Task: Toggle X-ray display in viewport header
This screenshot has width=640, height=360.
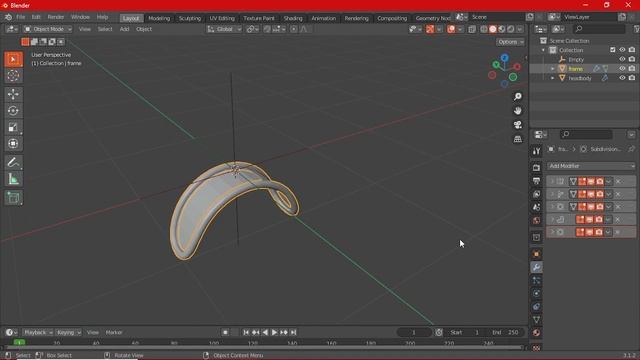Action: pos(472,29)
